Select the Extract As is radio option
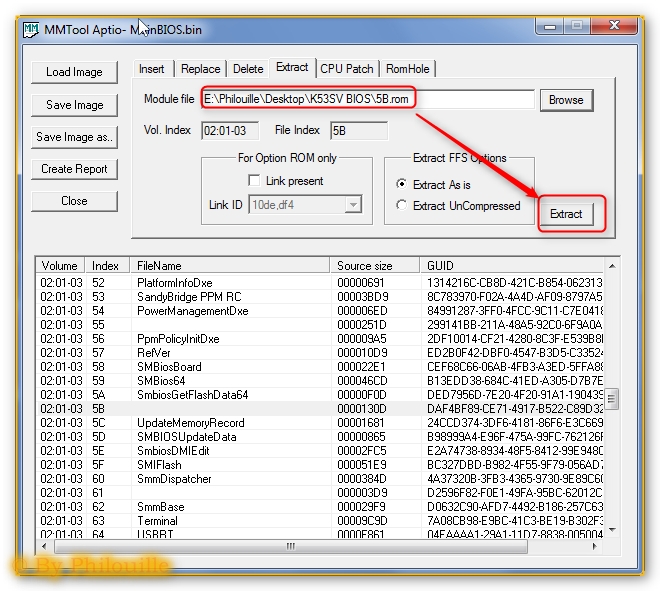Viewport: 660px width, 591px height. (402, 184)
